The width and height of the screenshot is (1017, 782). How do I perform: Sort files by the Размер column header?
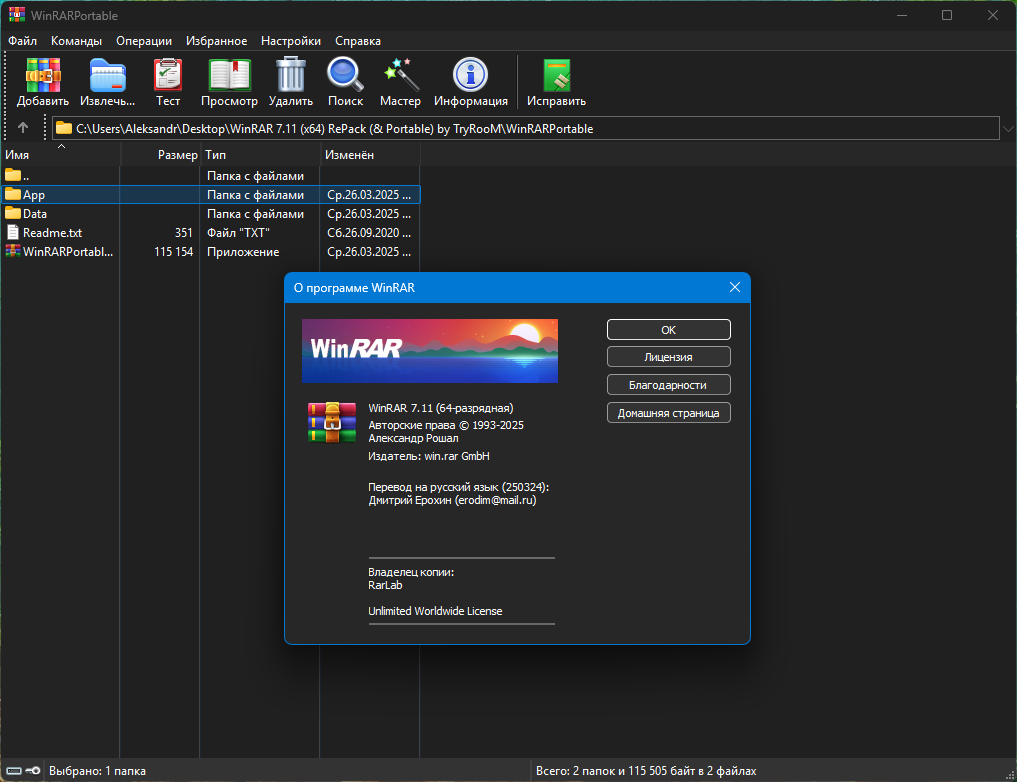click(177, 155)
